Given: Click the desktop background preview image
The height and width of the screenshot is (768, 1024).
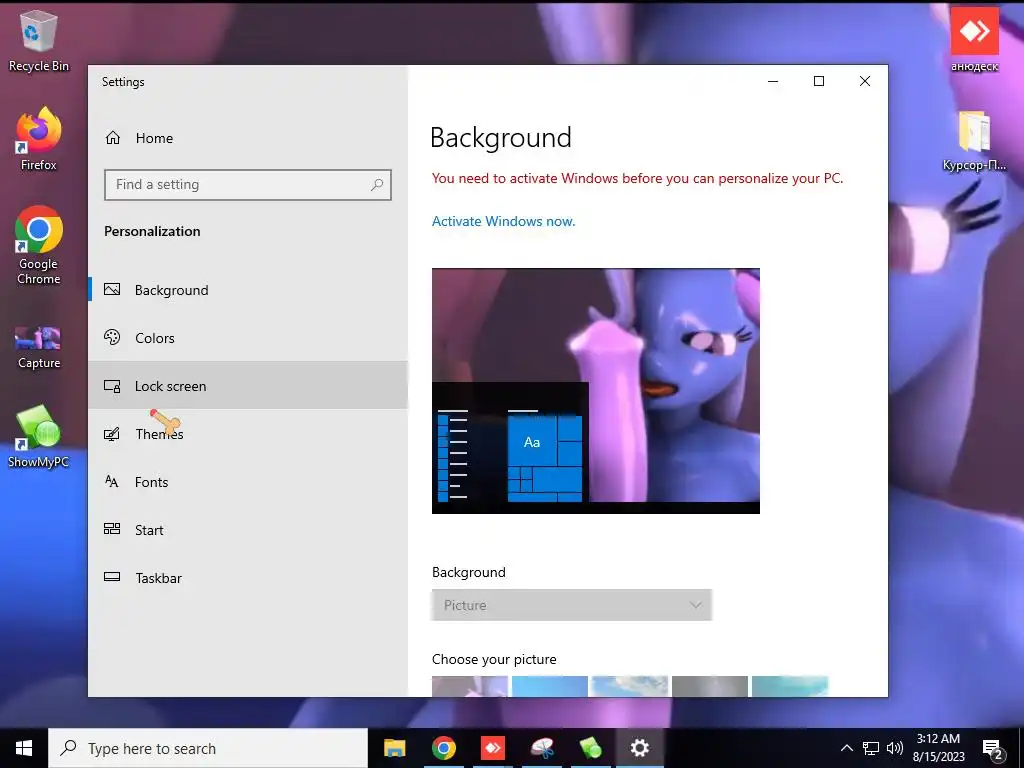Looking at the screenshot, I should coord(596,391).
